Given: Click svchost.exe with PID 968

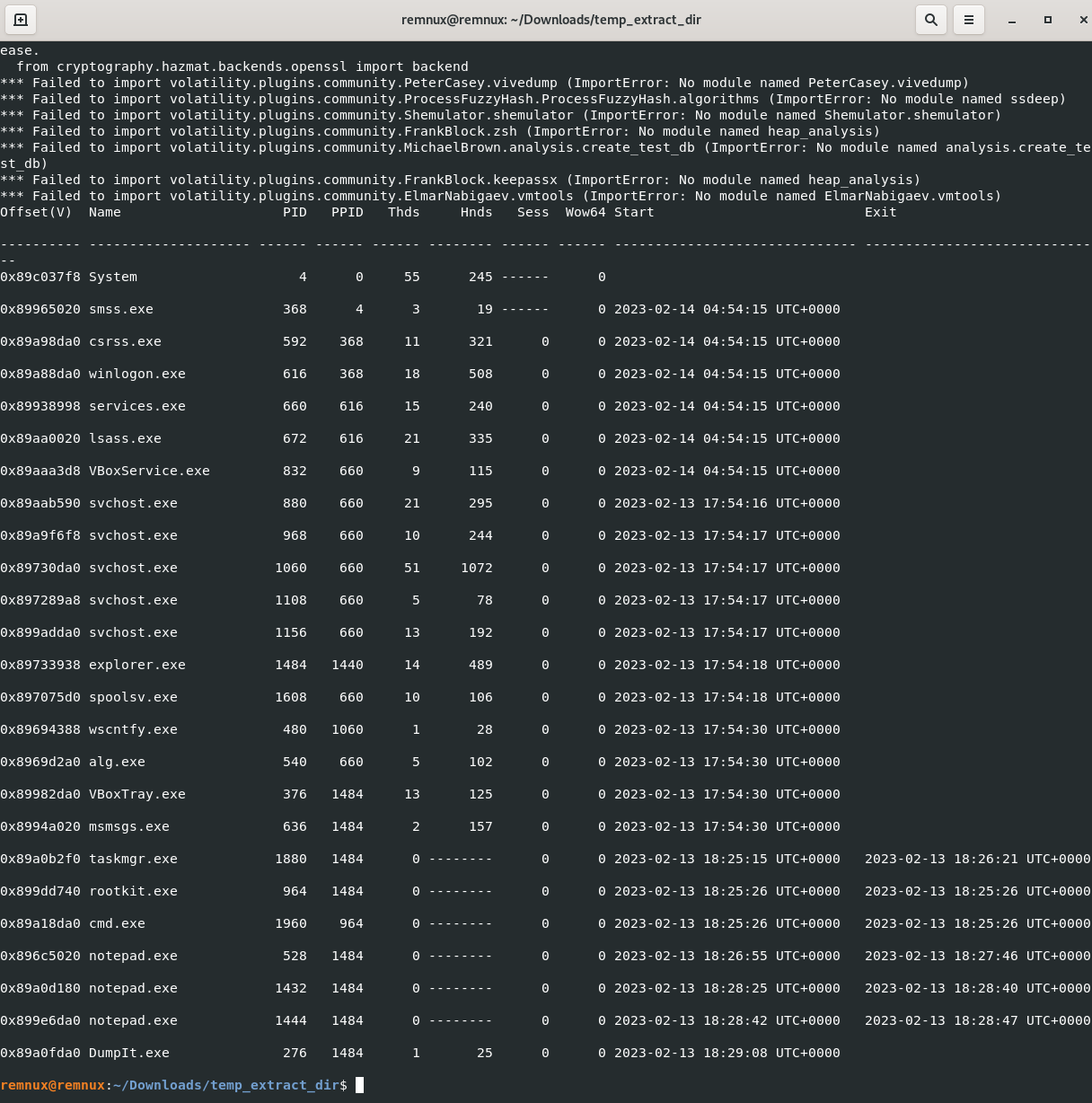Looking at the screenshot, I should tap(133, 535).
